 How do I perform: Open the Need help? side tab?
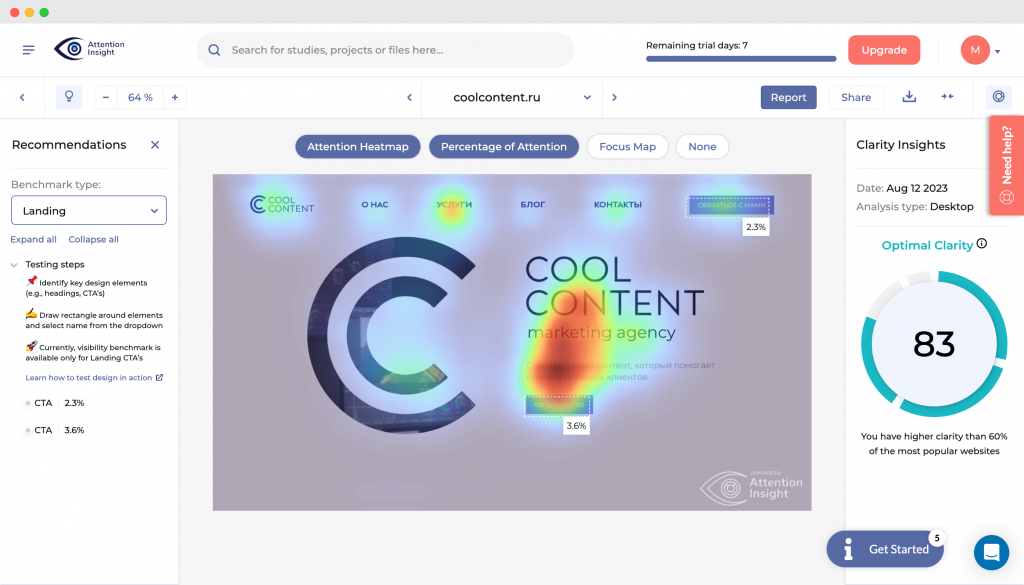(1006, 165)
